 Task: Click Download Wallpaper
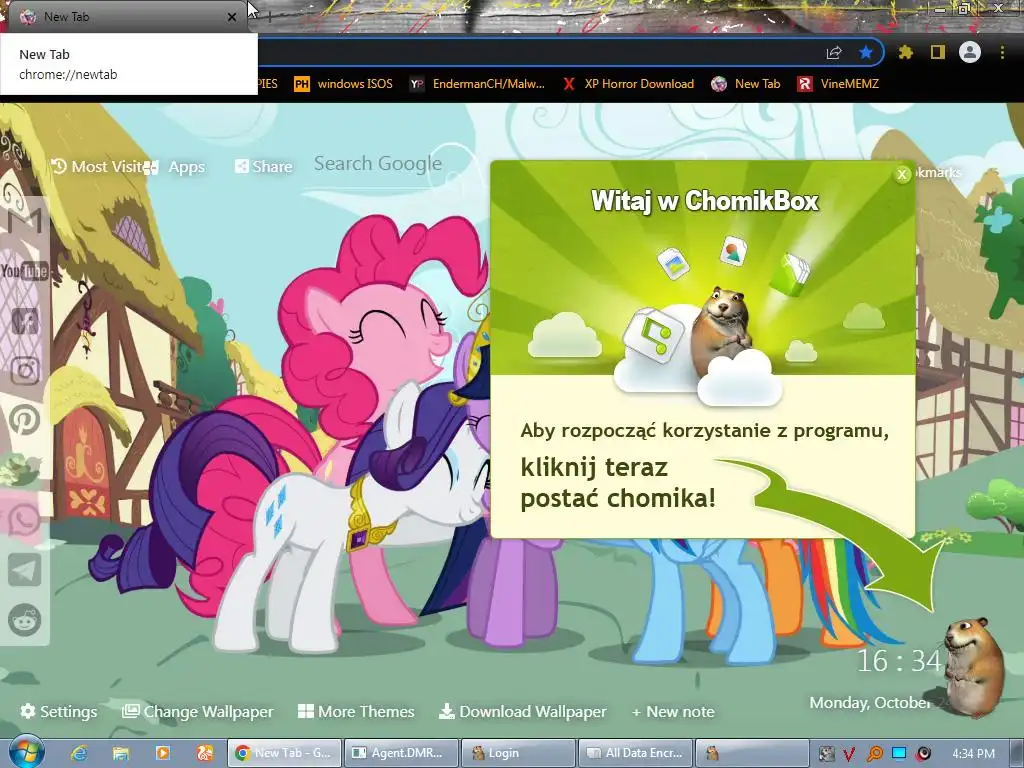[522, 711]
